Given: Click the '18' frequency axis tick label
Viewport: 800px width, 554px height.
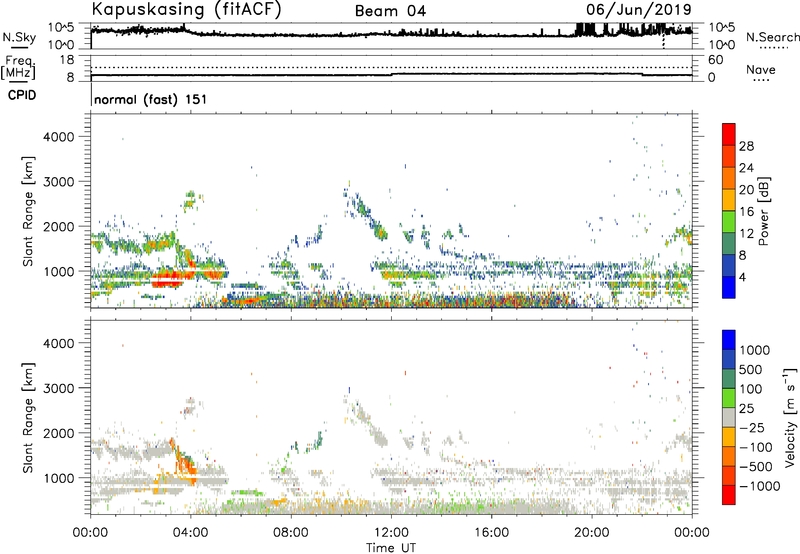Looking at the screenshot, I should 66,60.
